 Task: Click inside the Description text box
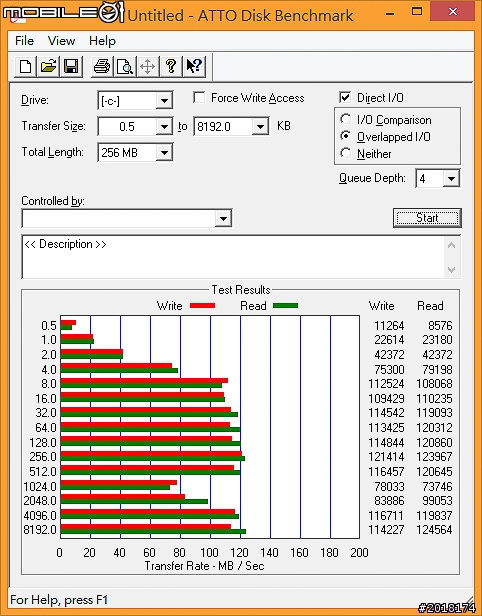pyautogui.click(x=234, y=257)
